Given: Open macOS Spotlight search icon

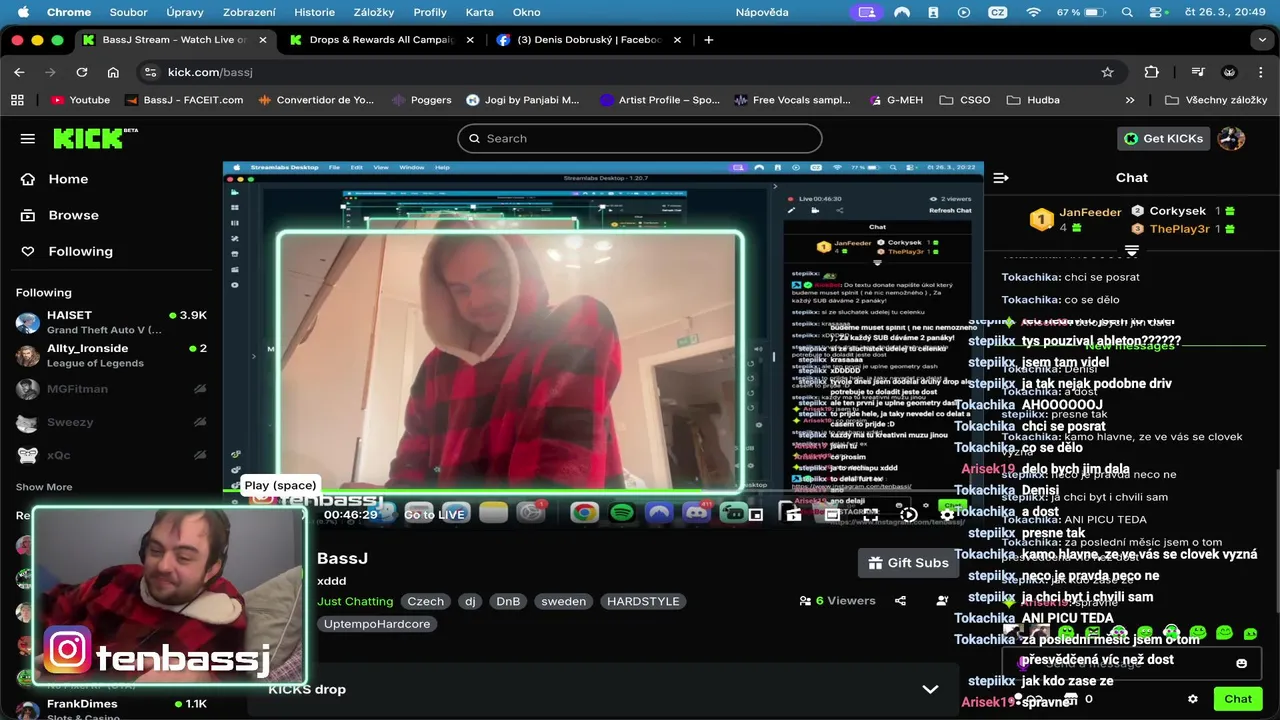Looking at the screenshot, I should click(1127, 12).
